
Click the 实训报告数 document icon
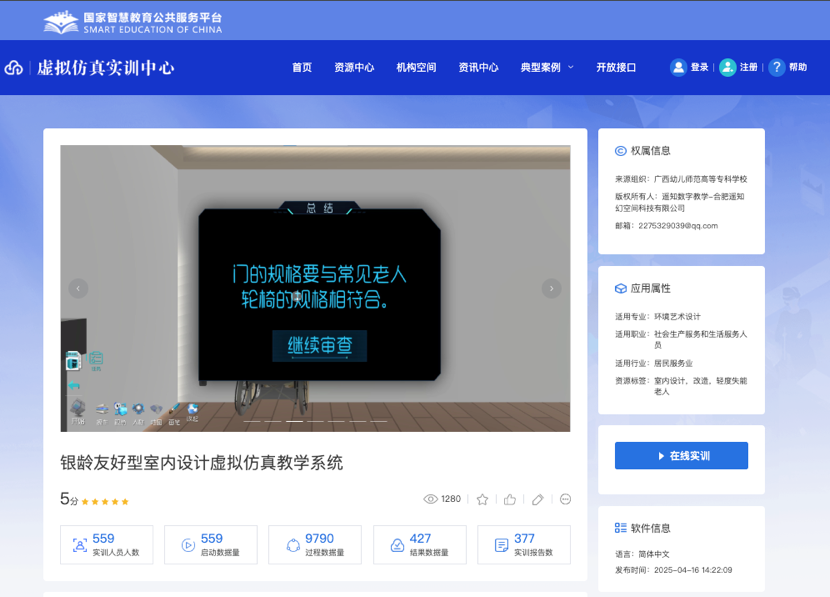pos(502,545)
